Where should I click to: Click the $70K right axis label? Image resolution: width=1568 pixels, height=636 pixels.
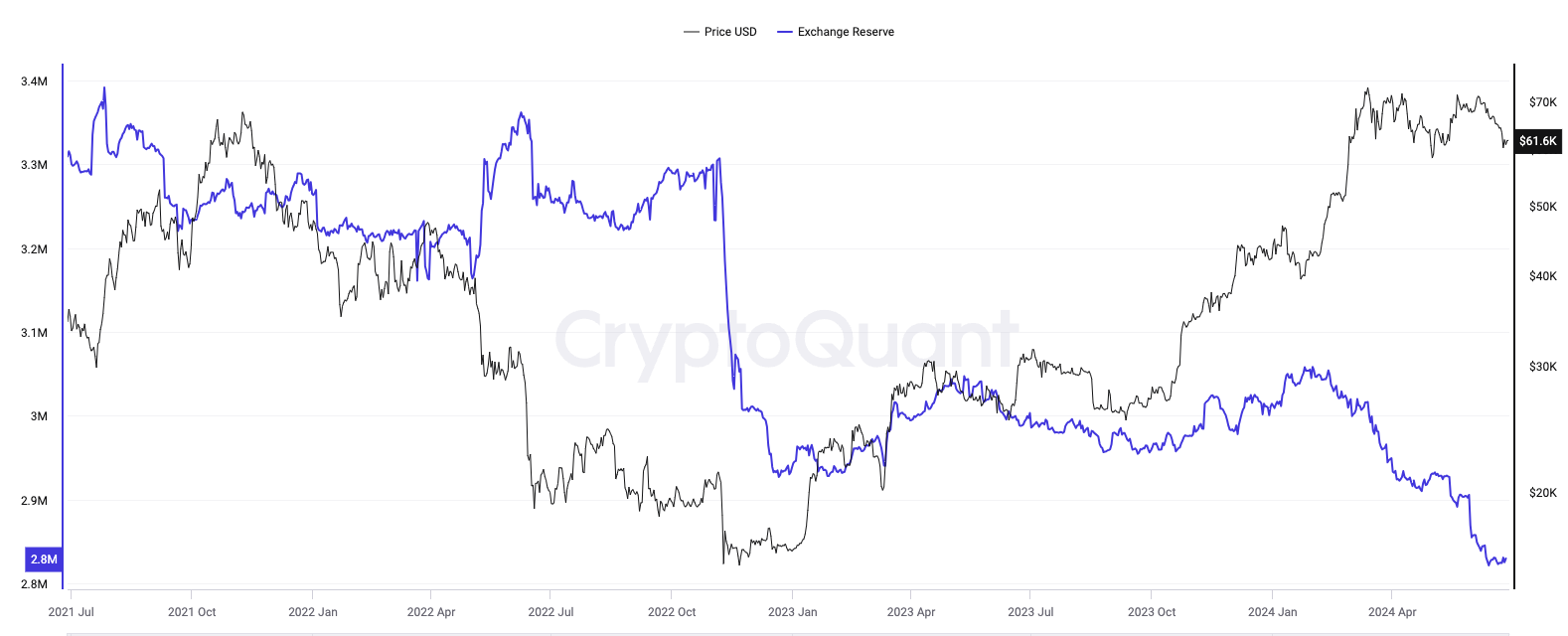click(1543, 102)
